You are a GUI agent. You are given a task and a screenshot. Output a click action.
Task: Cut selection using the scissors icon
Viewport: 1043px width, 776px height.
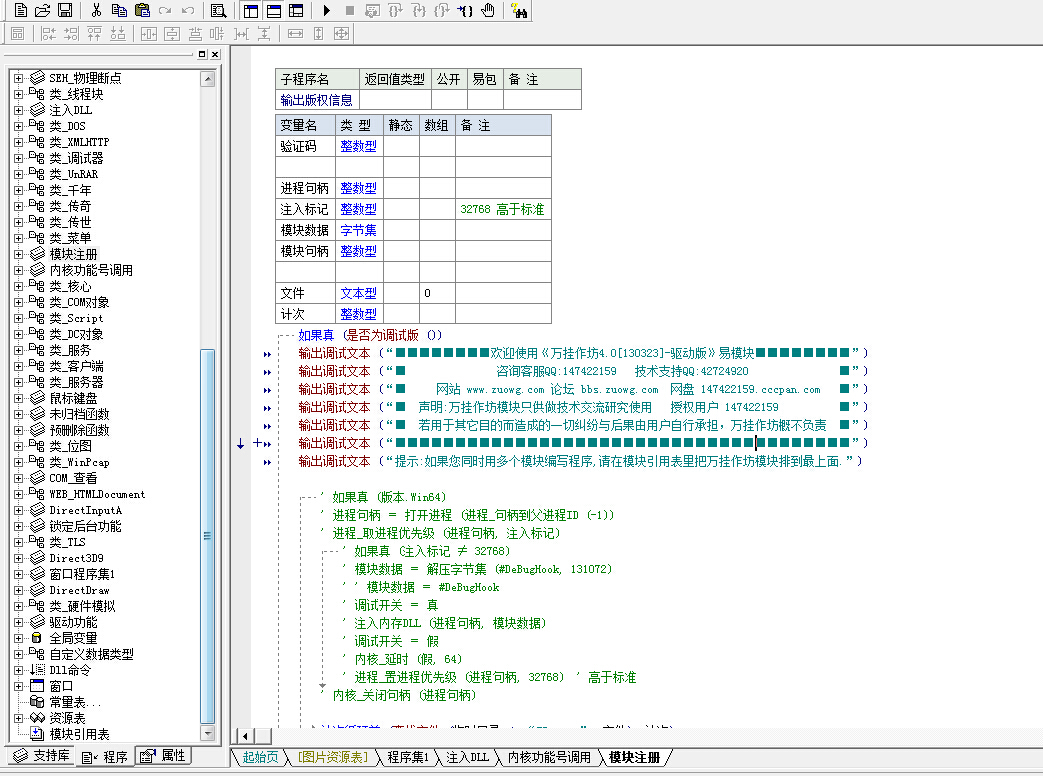pos(96,11)
